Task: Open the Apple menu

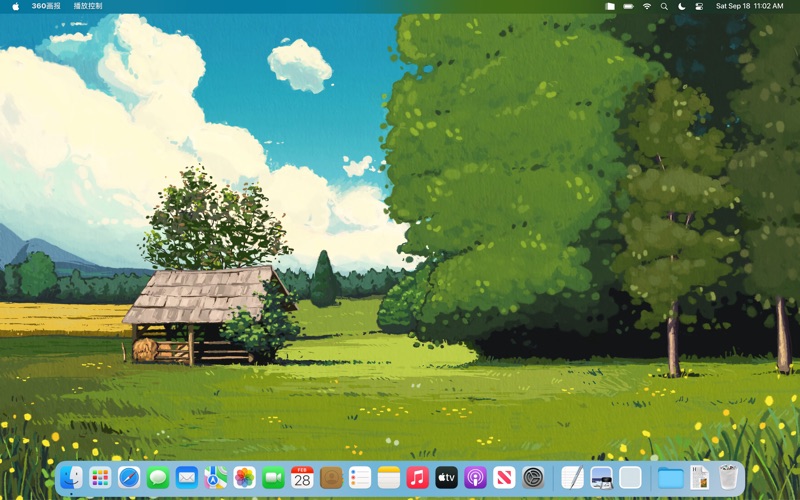Action: click(x=15, y=6)
